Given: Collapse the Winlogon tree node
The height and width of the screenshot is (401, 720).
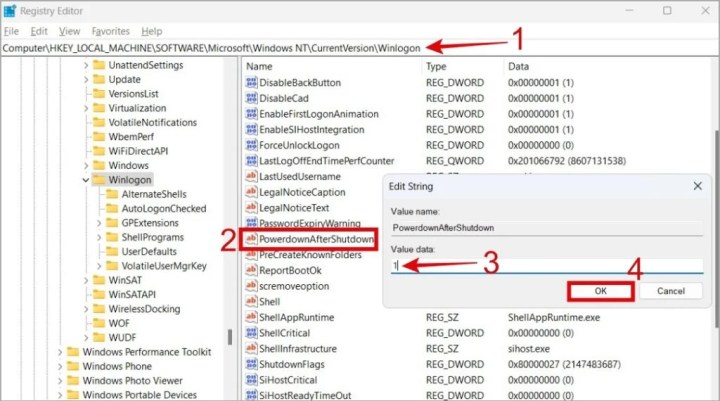Looking at the screenshot, I should click(86, 180).
